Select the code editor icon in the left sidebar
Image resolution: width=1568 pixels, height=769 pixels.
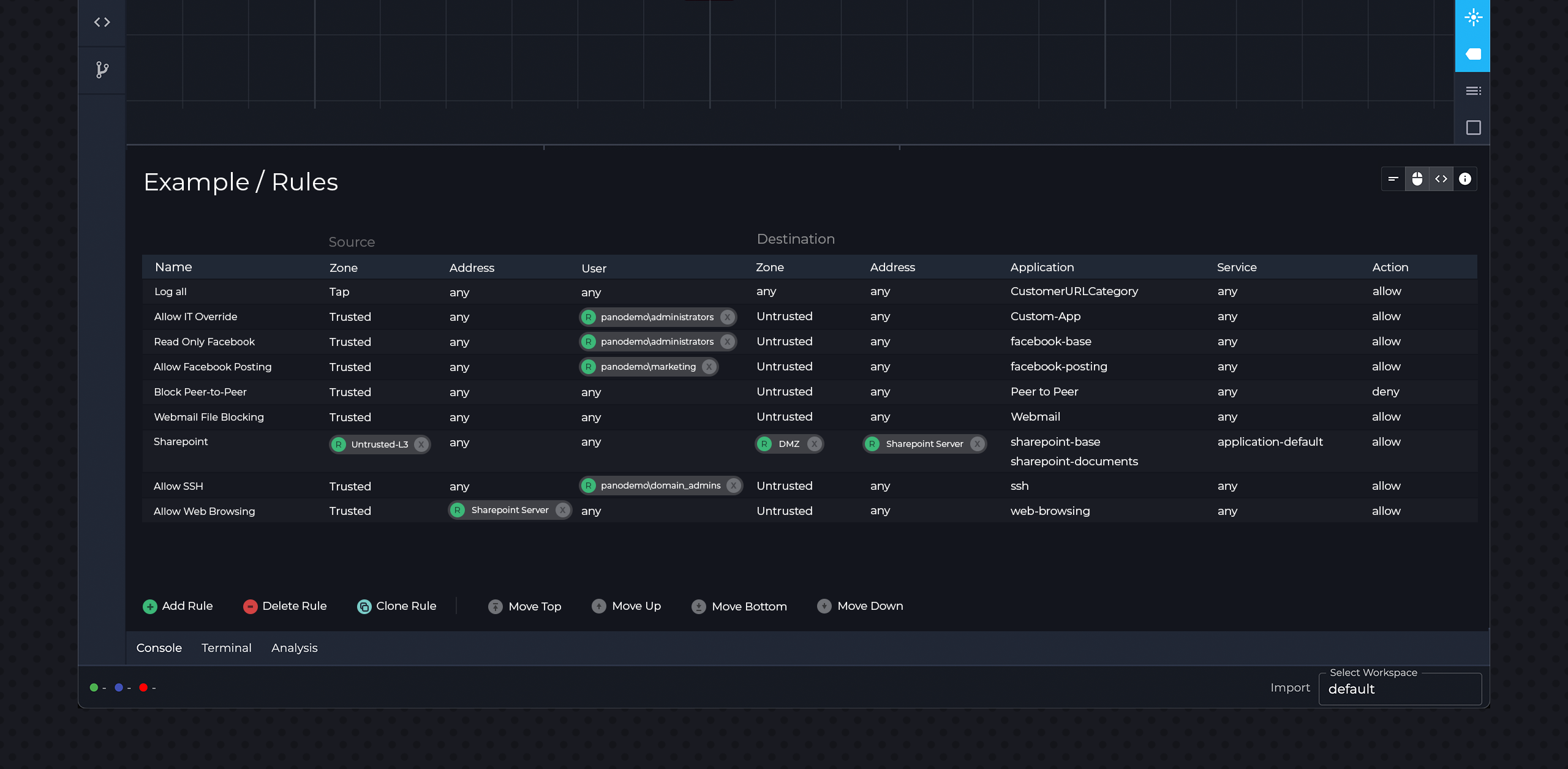[x=102, y=22]
